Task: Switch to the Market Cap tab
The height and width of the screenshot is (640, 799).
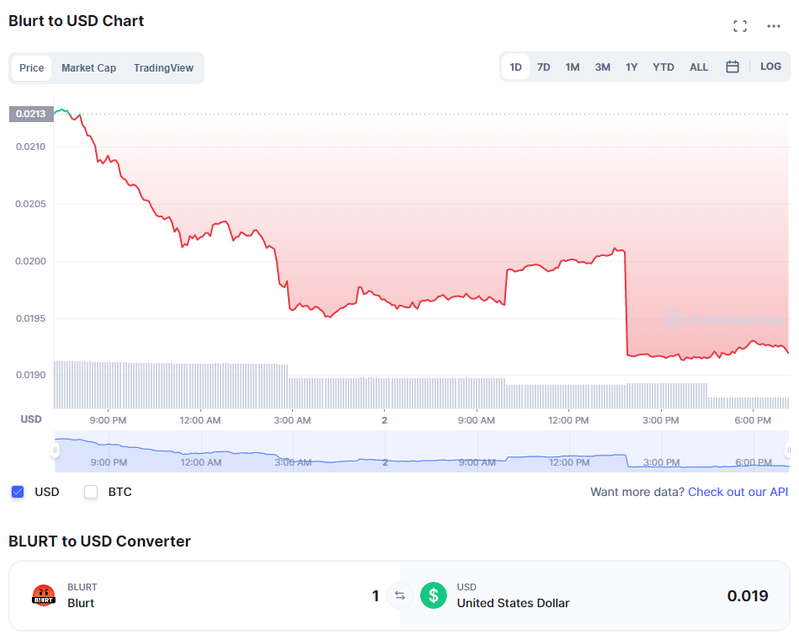Action: [89, 68]
